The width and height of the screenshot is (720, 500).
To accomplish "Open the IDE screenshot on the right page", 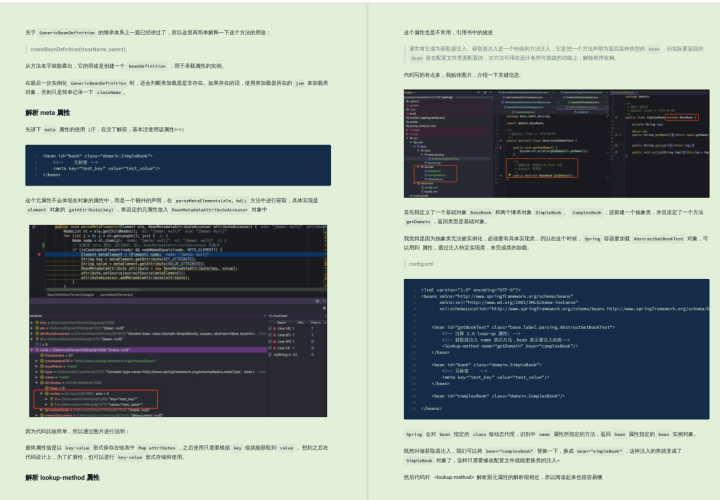I will [557, 143].
